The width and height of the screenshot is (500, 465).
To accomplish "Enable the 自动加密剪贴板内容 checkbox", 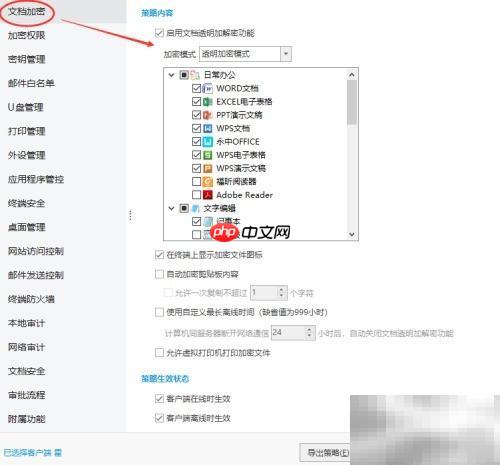I will pos(159,274).
